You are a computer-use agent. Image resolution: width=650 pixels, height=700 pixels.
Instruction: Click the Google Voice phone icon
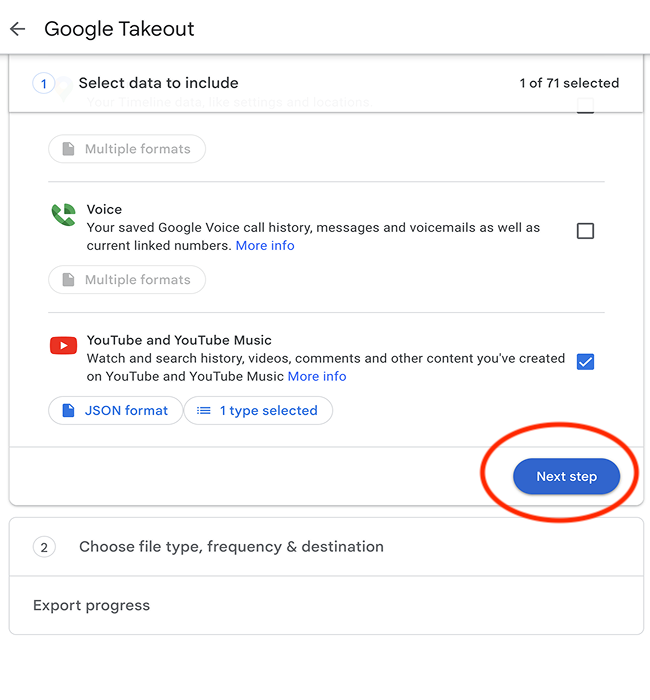[63, 215]
